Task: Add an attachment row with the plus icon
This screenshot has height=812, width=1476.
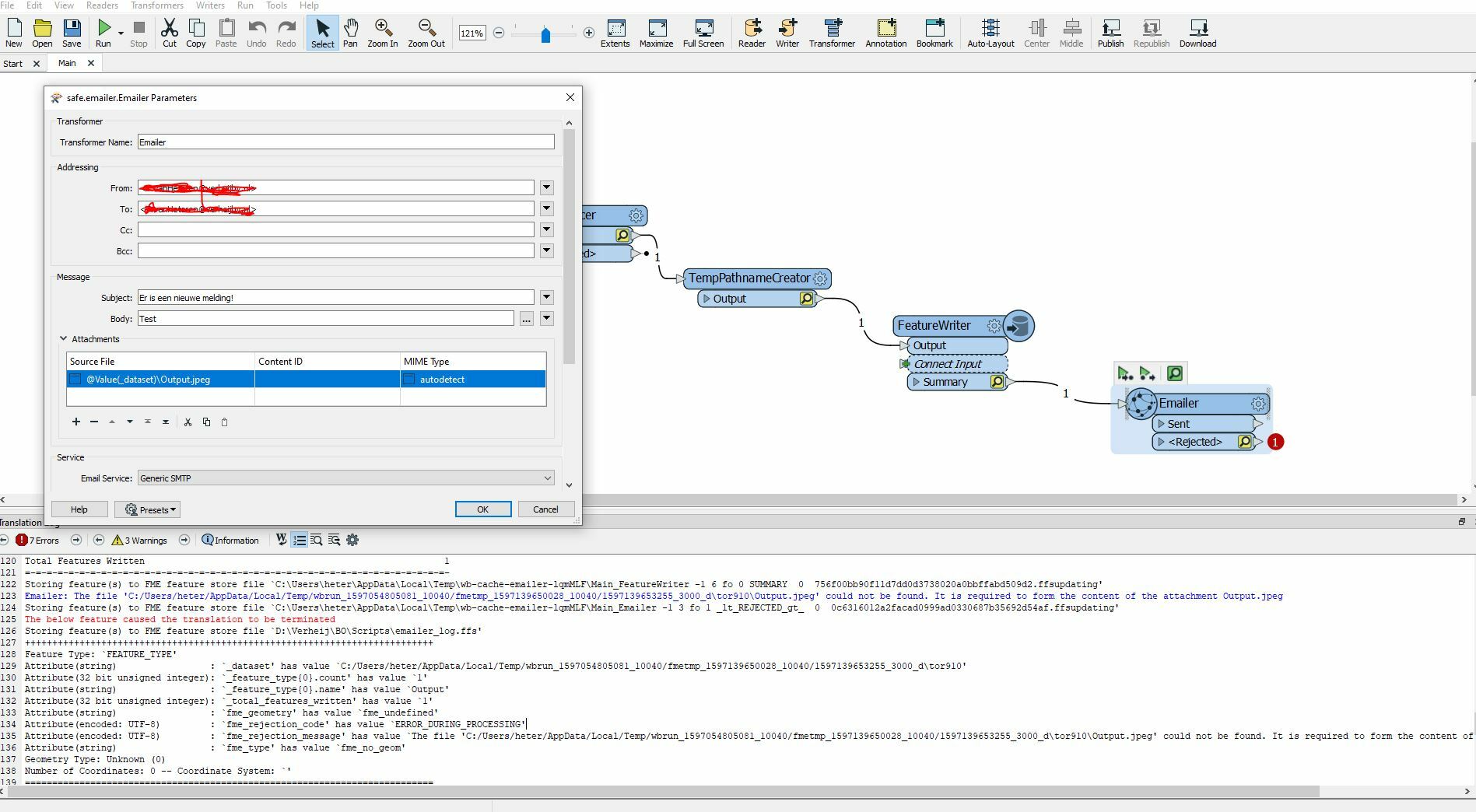Action: point(75,422)
